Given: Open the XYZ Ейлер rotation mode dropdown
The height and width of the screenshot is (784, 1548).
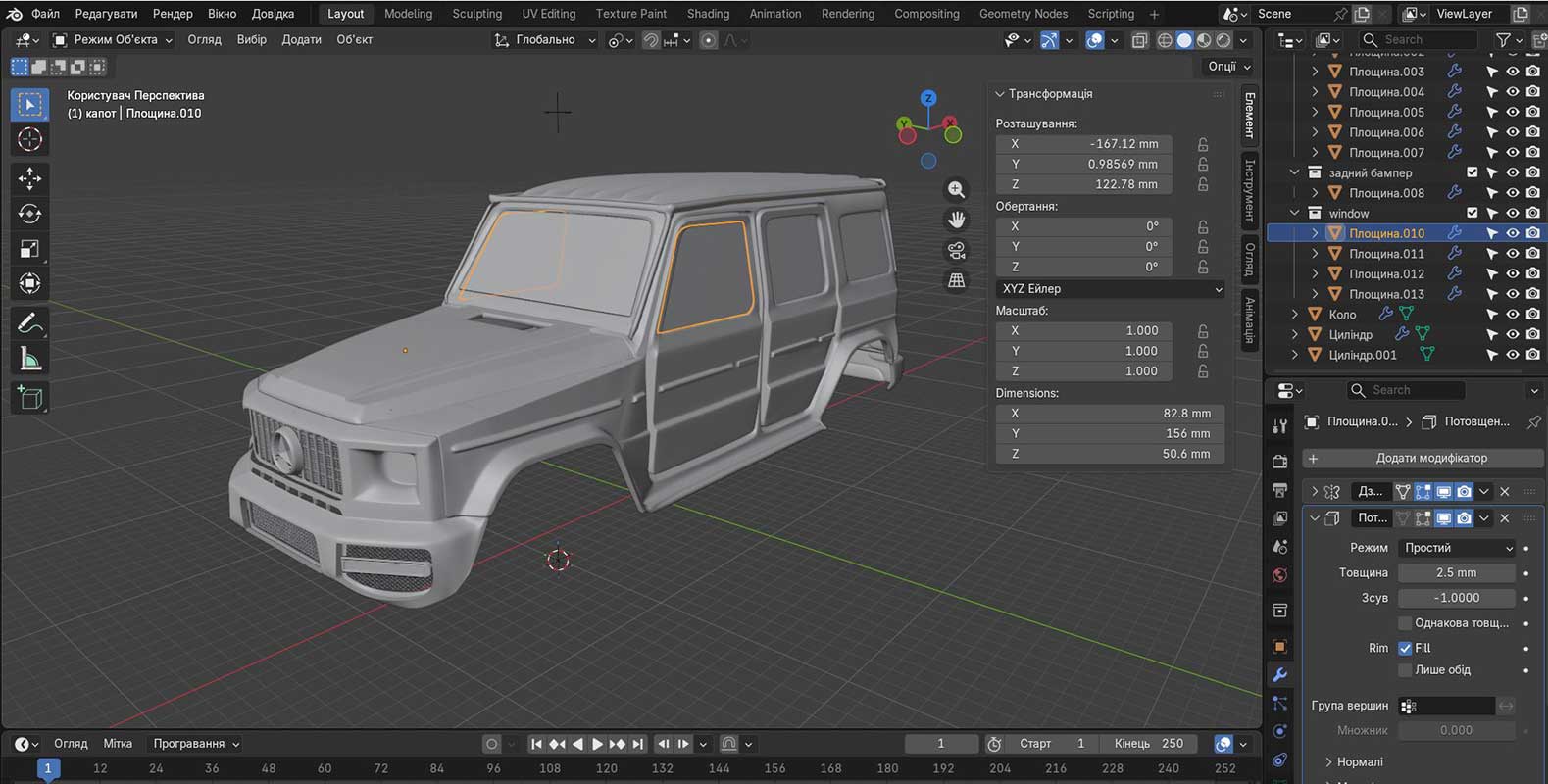Looking at the screenshot, I should (1111, 289).
